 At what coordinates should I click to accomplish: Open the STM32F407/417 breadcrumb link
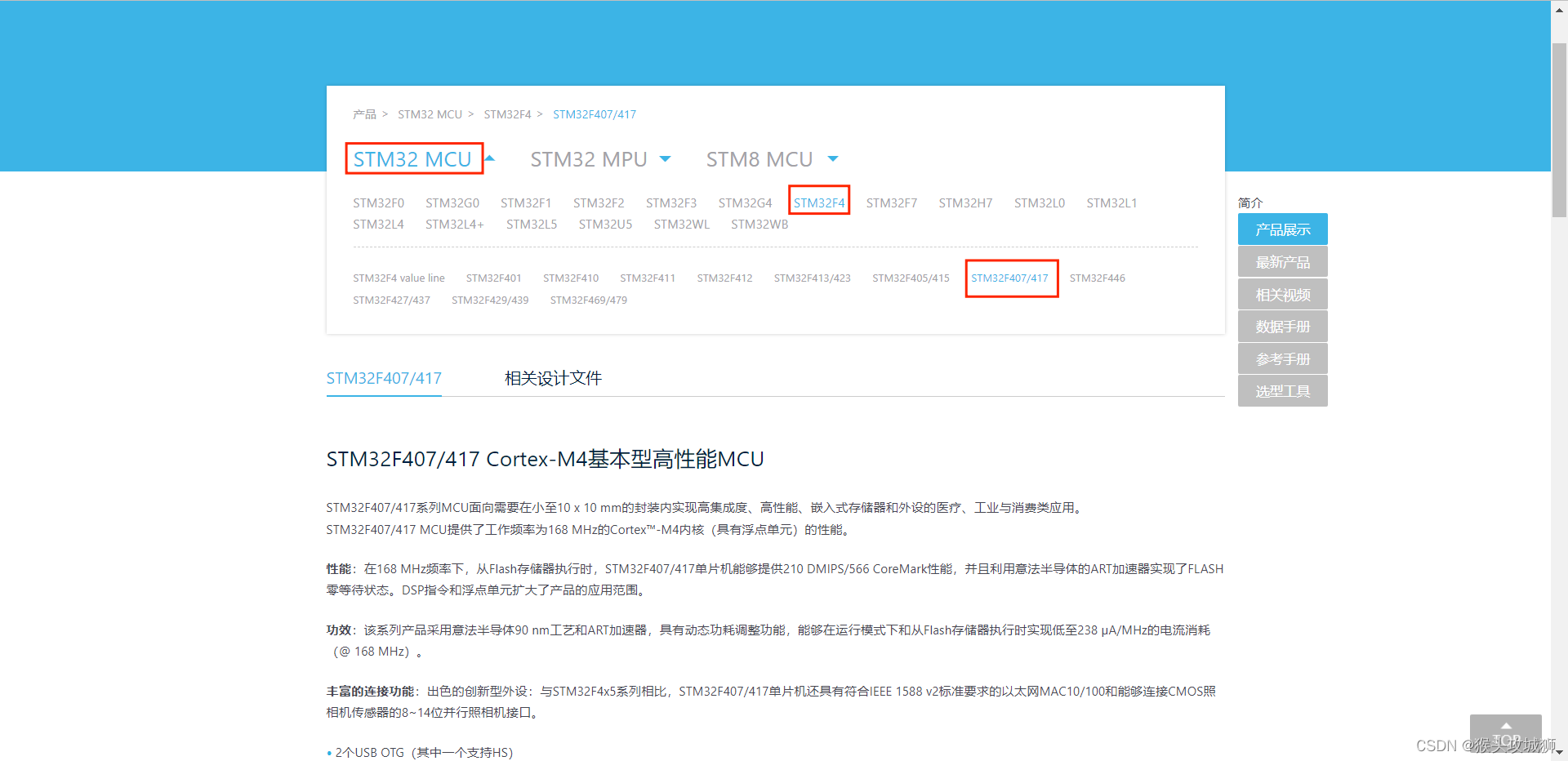(595, 114)
